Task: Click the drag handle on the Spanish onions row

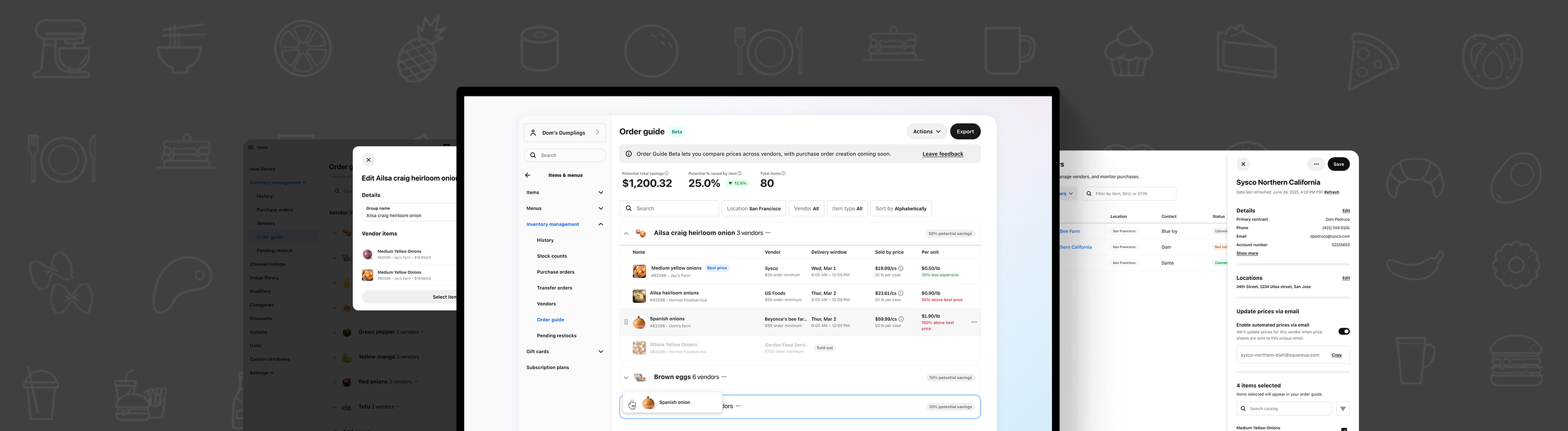Action: (x=626, y=322)
